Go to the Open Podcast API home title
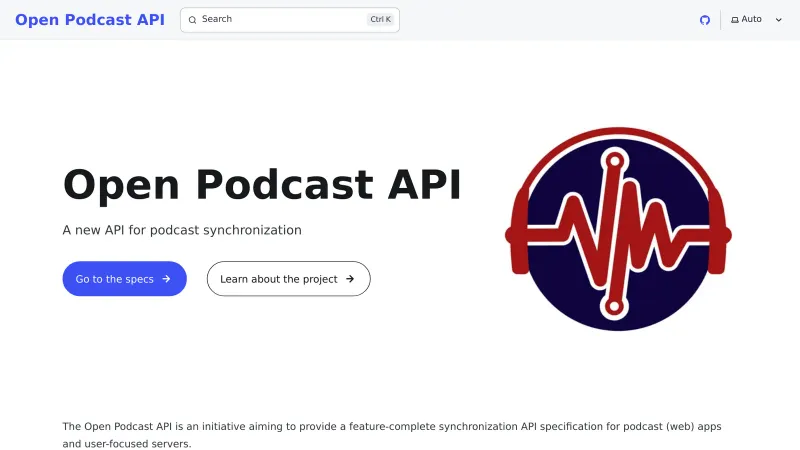Image resolution: width=800 pixels, height=450 pixels. point(90,19)
